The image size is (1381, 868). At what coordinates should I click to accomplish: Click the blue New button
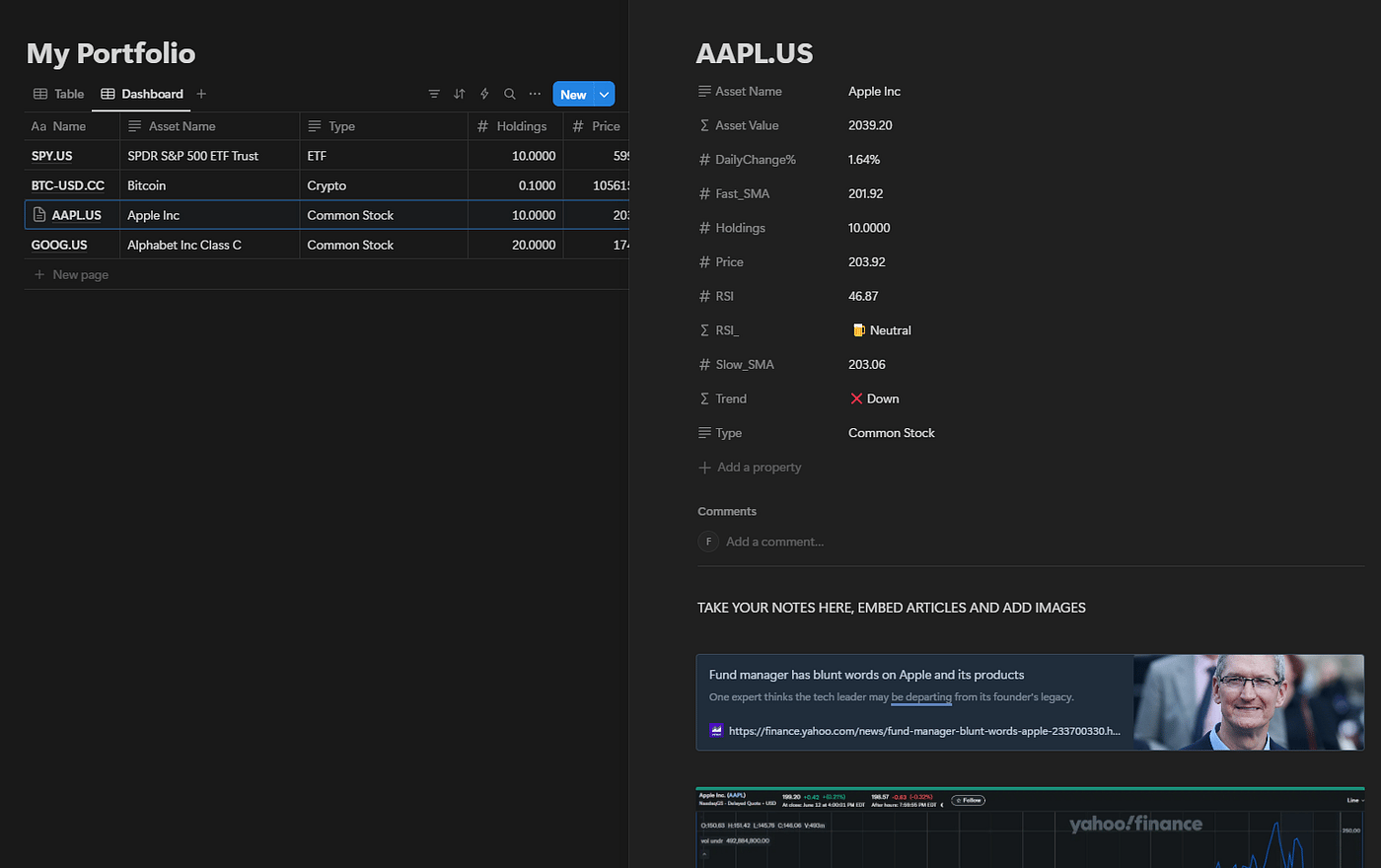click(x=573, y=94)
